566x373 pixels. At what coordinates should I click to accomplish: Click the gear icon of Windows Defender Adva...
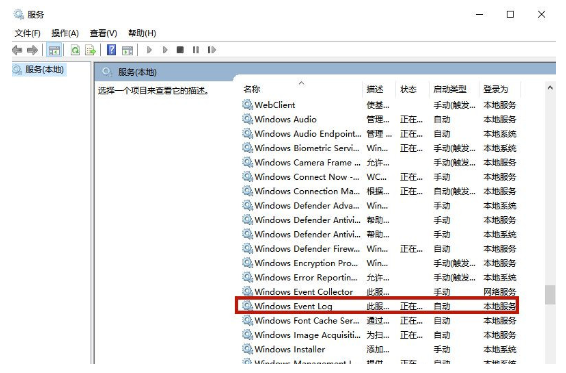(x=247, y=205)
